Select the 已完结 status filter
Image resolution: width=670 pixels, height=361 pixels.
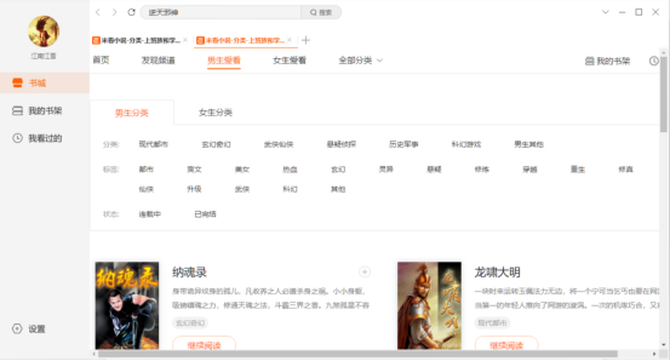click(x=205, y=214)
